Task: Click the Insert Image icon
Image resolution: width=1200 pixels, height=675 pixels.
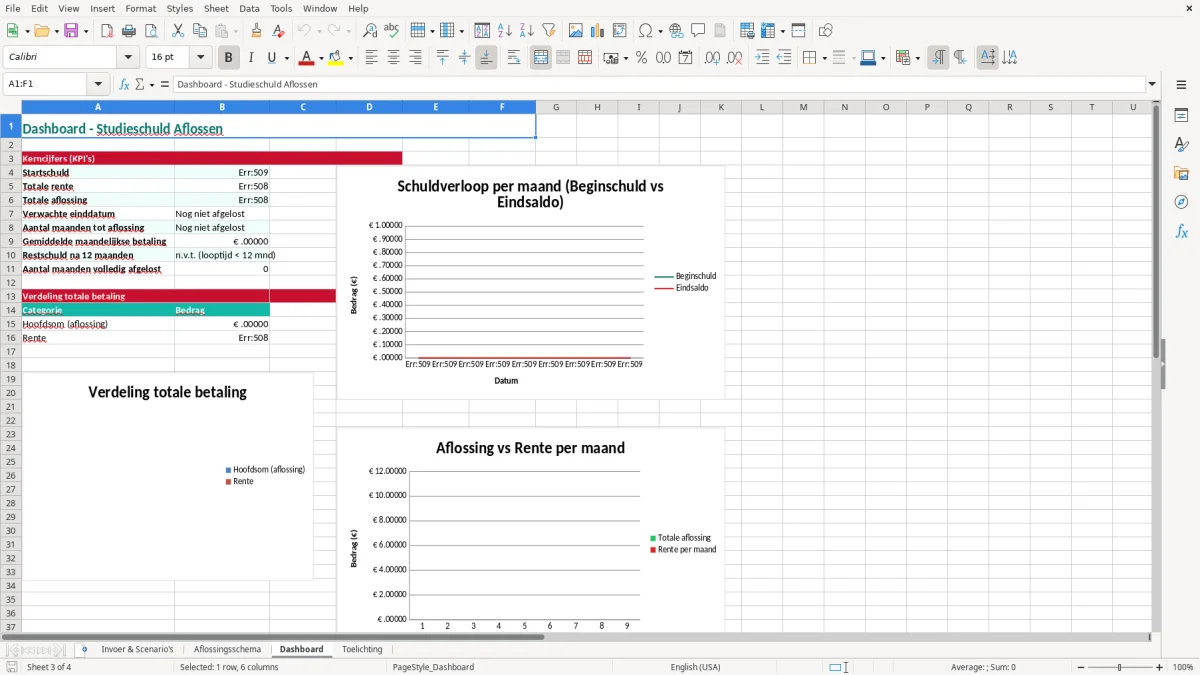Action: (x=576, y=31)
